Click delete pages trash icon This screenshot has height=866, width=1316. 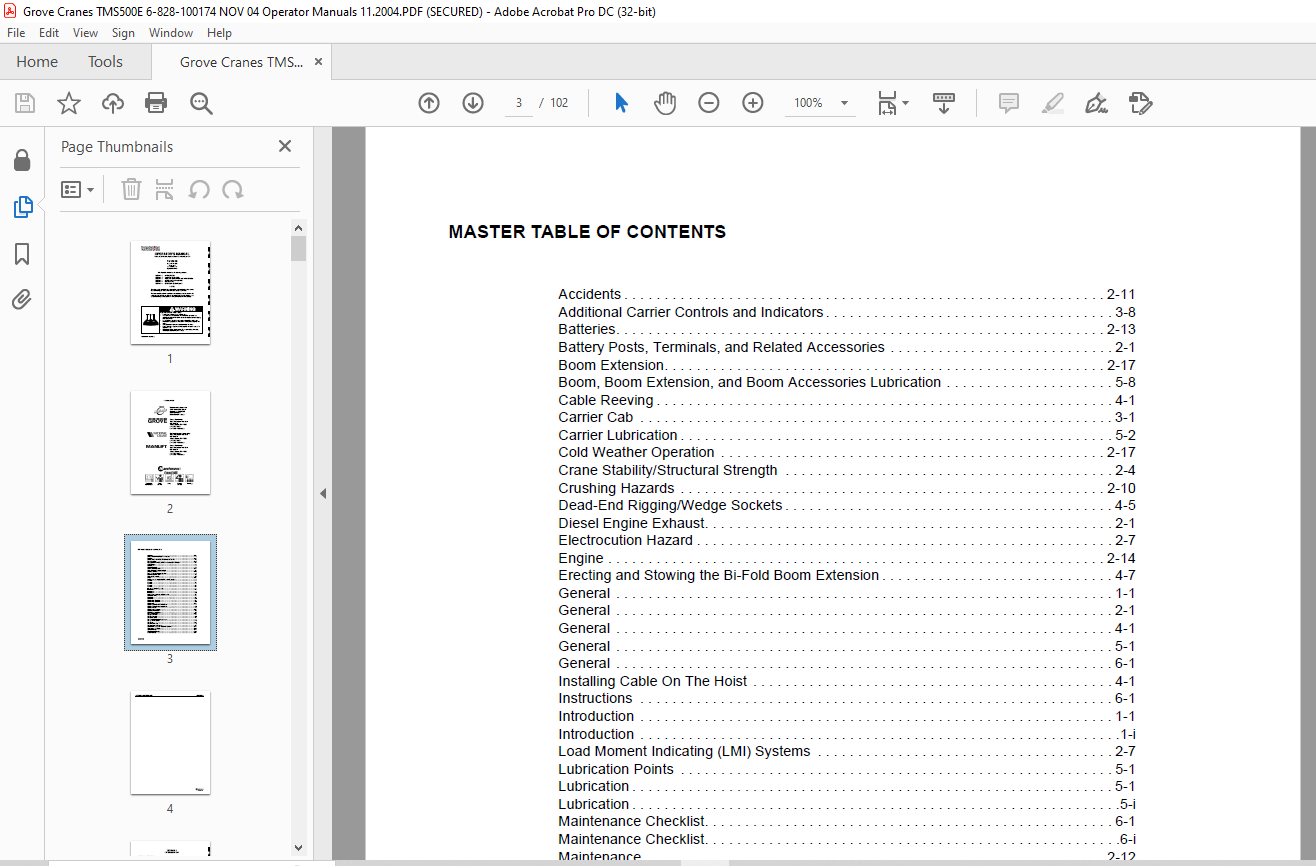pos(131,189)
